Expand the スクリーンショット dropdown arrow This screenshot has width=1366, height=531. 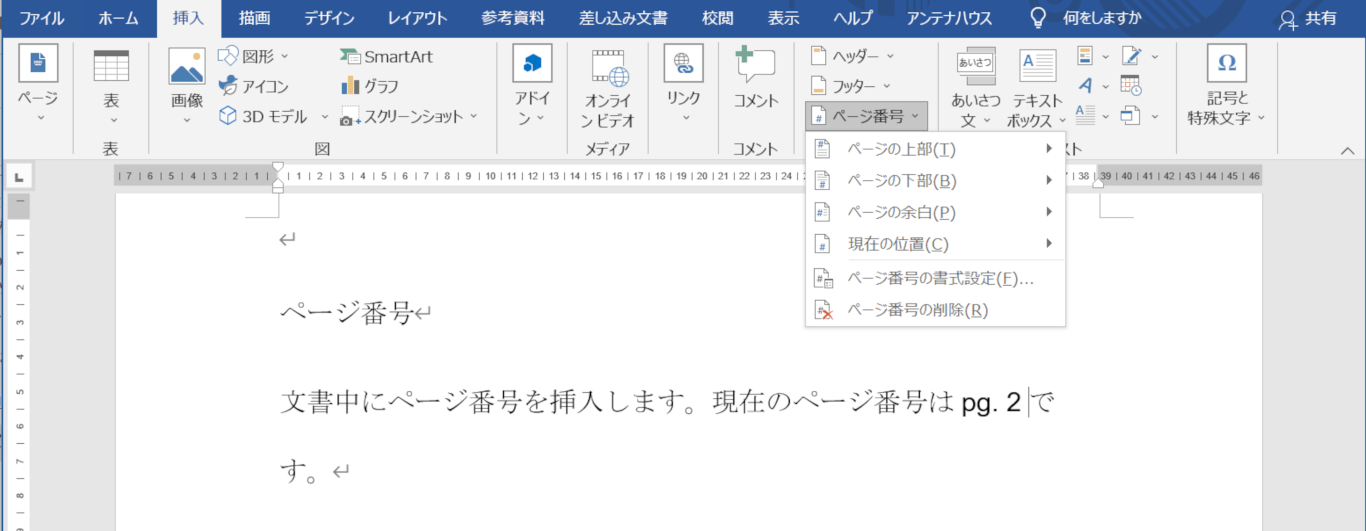(474, 117)
